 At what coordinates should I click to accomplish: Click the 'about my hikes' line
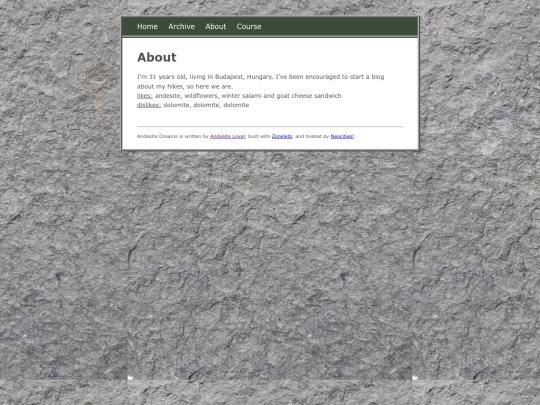[x=185, y=86]
